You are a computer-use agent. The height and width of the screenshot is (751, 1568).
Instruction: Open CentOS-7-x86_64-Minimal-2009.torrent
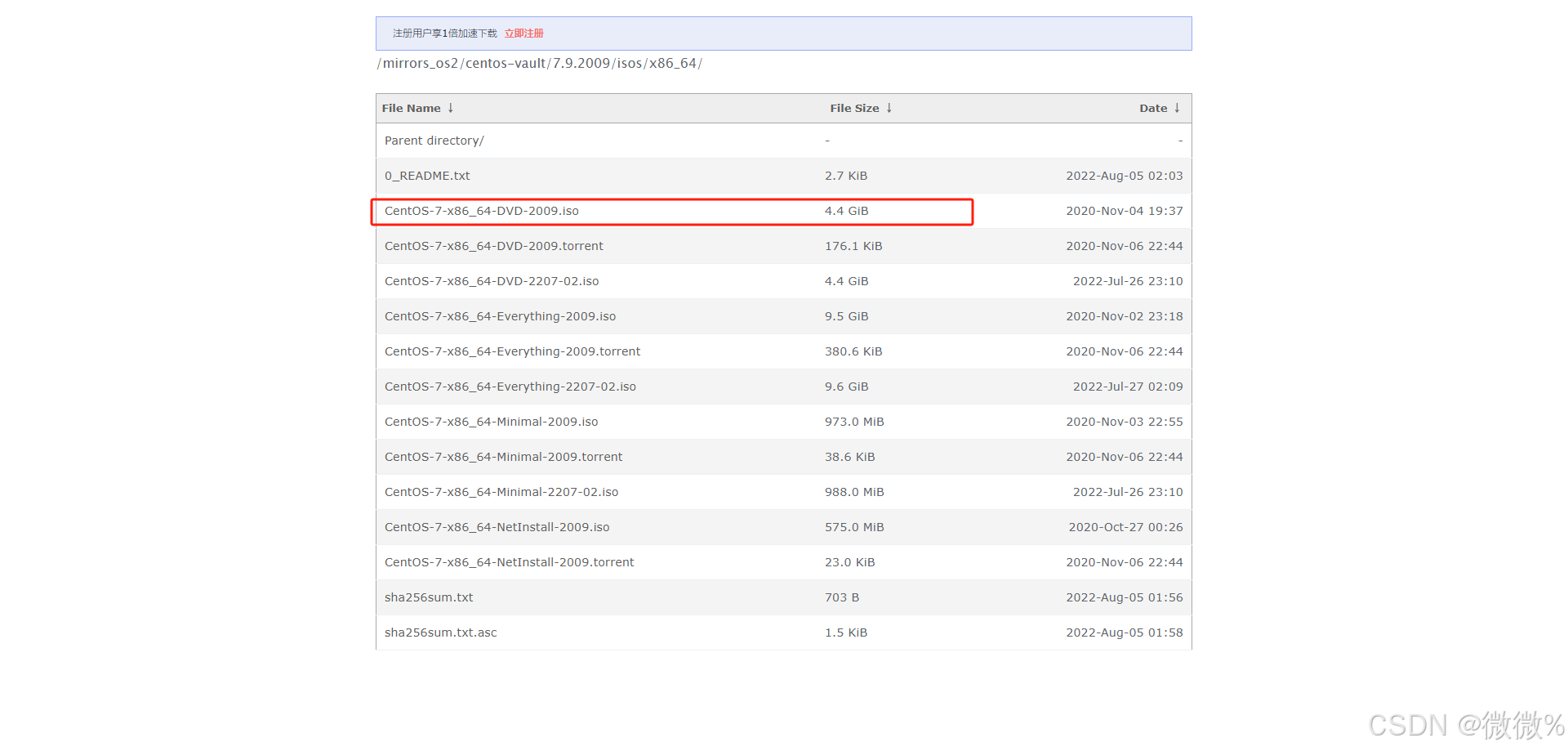pyautogui.click(x=503, y=457)
